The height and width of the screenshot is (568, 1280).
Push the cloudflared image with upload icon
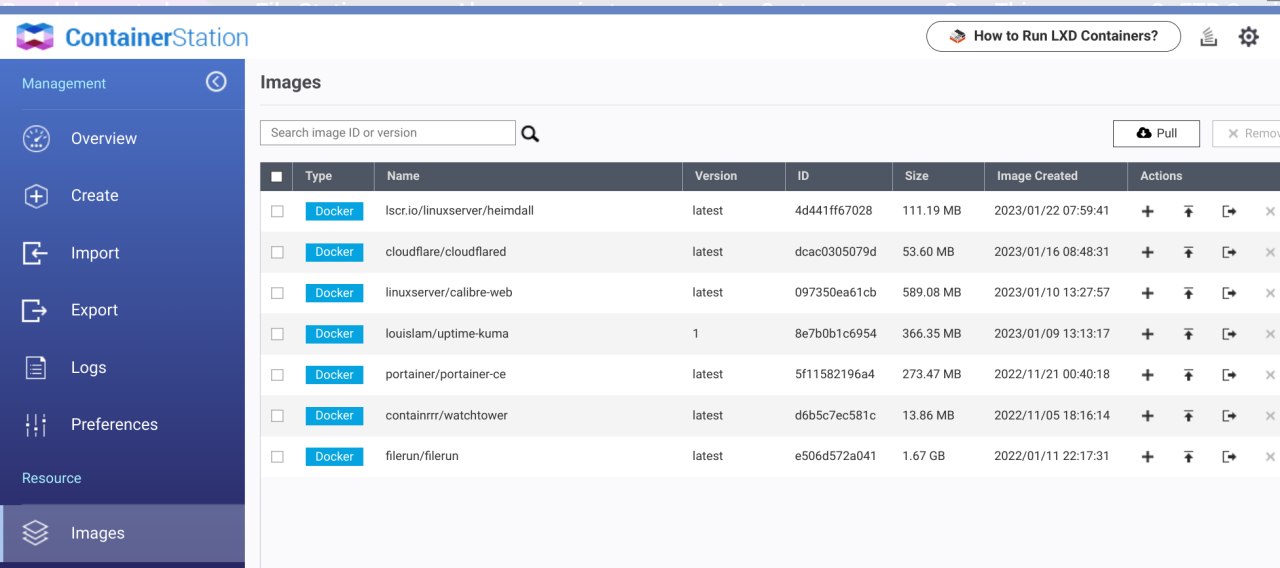click(x=1188, y=252)
